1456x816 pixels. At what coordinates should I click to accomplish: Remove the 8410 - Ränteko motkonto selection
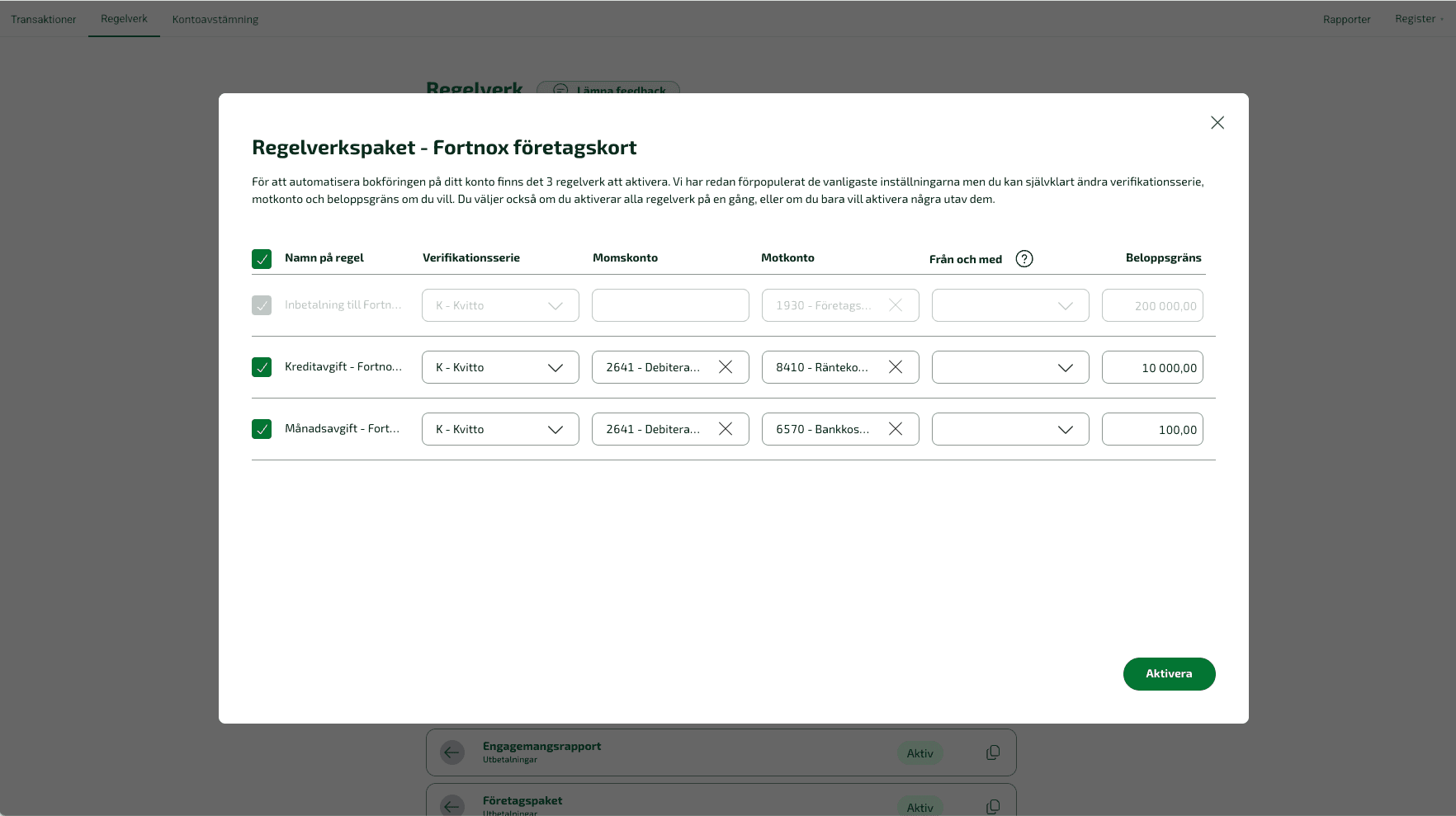pos(896,366)
